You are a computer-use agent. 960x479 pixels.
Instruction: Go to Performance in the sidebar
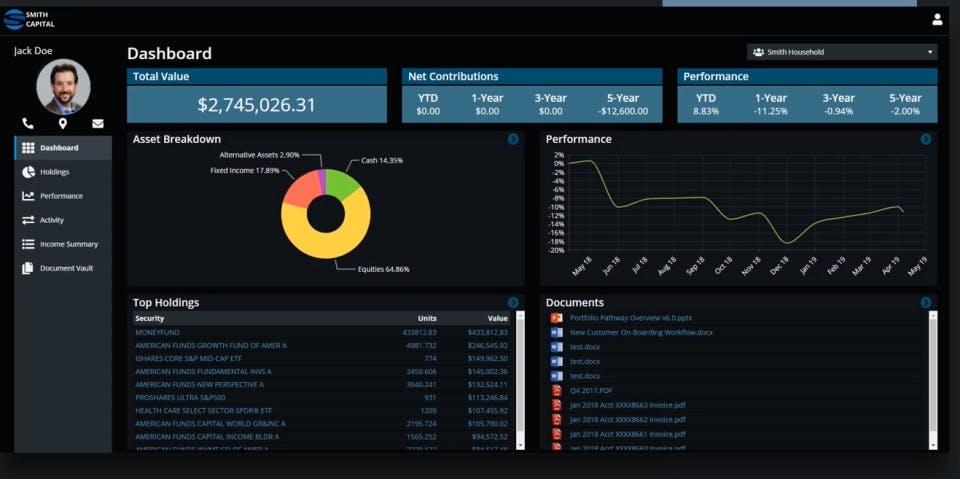63,196
